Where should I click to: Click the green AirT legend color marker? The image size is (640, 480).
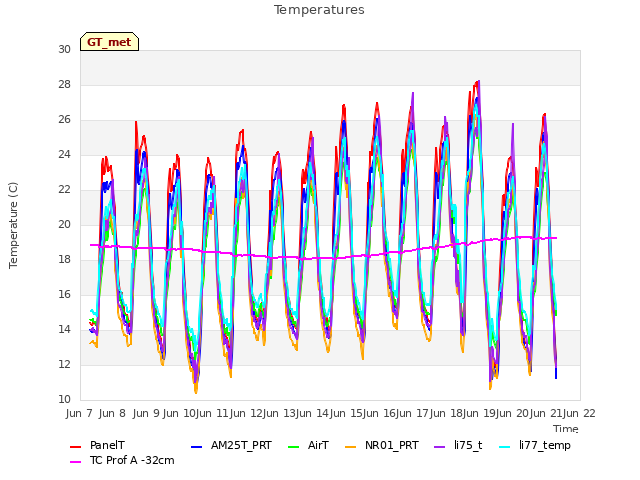point(294,447)
